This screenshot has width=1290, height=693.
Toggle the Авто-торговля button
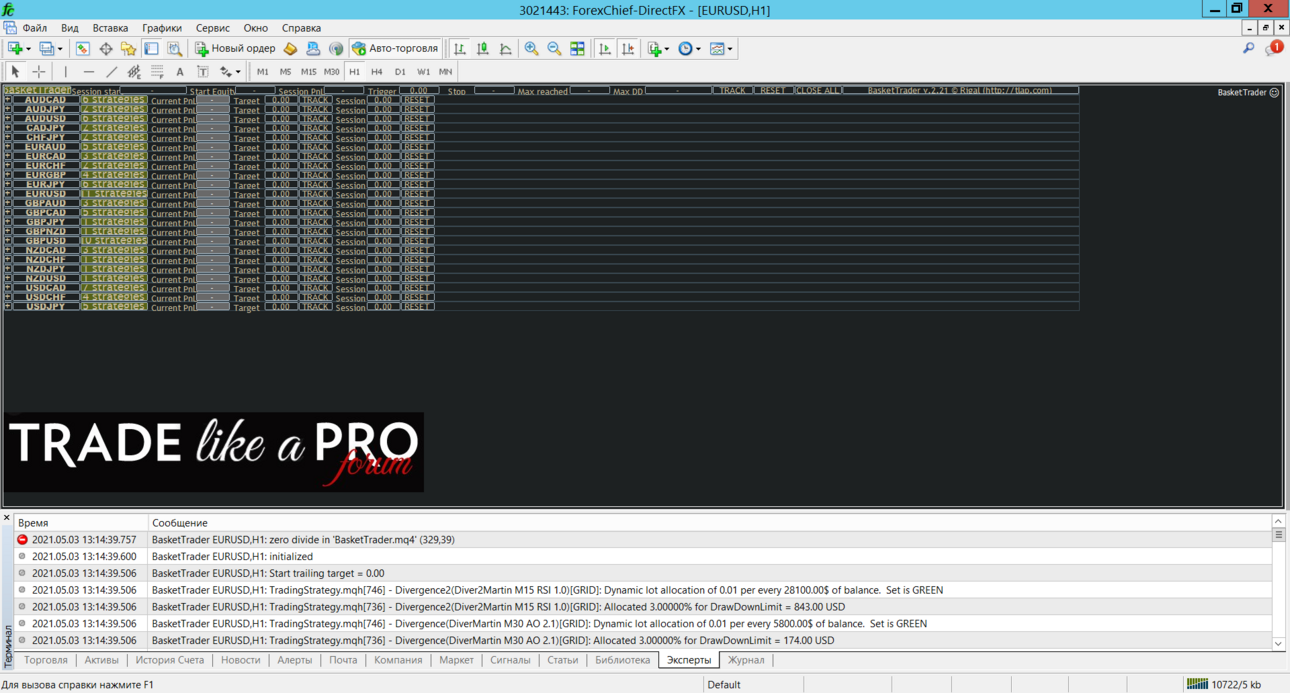[395, 48]
